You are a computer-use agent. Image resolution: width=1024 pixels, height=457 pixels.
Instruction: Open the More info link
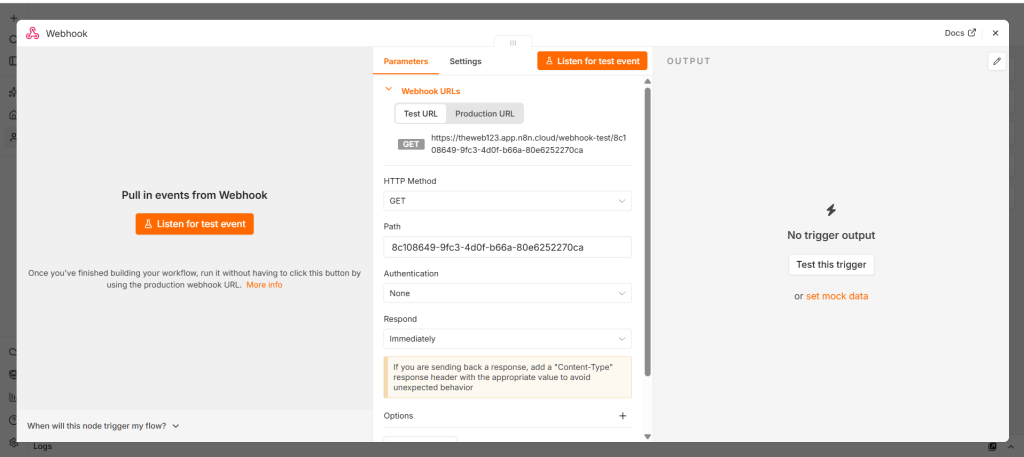pos(264,285)
